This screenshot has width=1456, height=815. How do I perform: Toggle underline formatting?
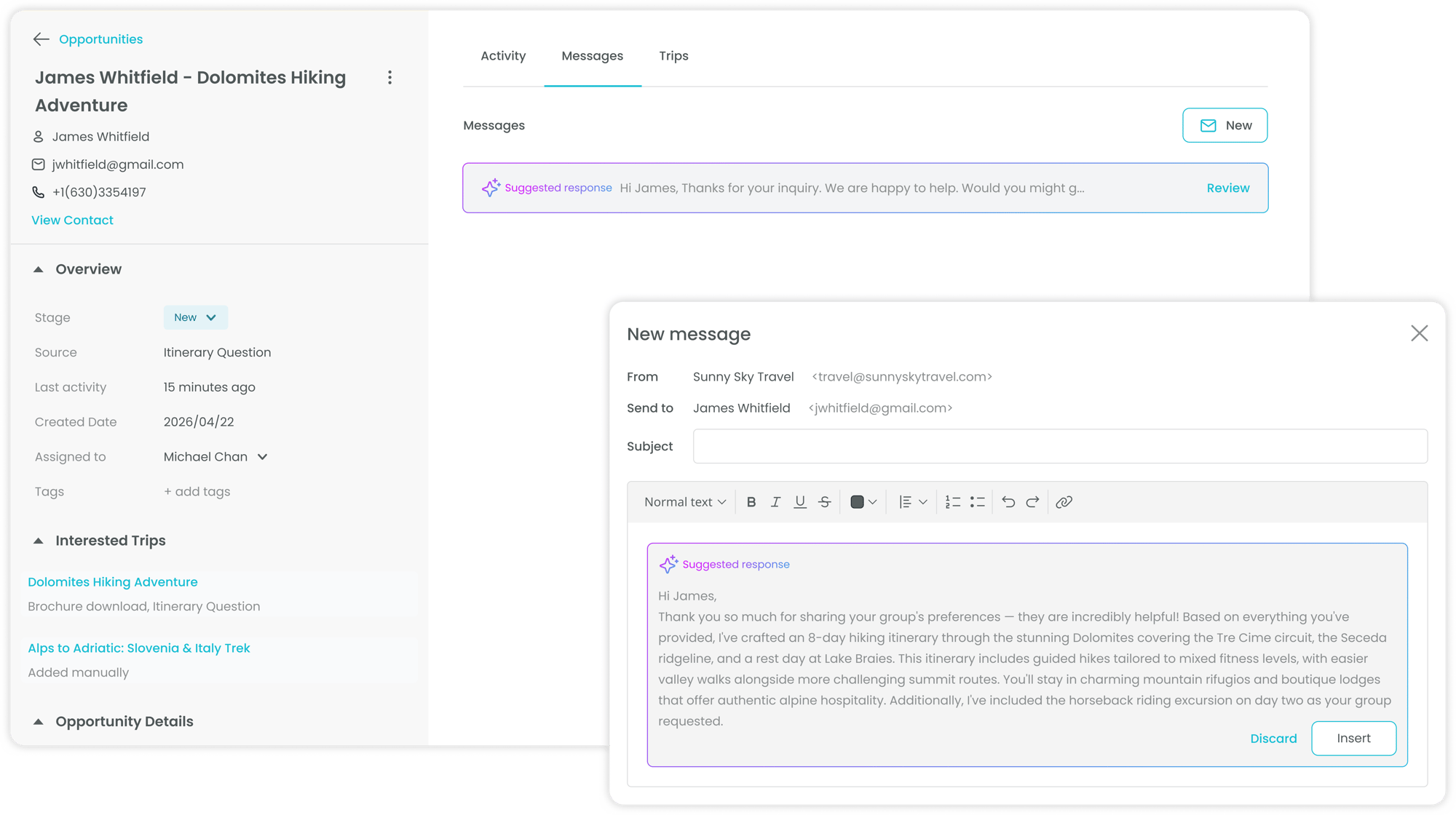(x=800, y=502)
